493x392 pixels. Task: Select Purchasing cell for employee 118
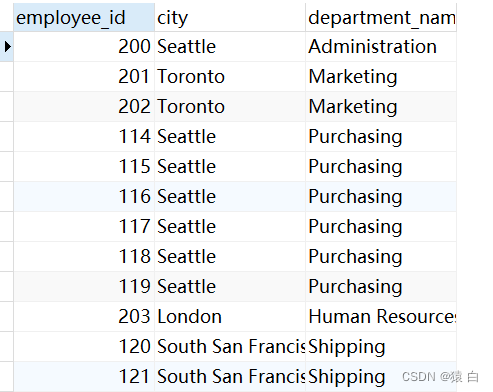coord(381,257)
